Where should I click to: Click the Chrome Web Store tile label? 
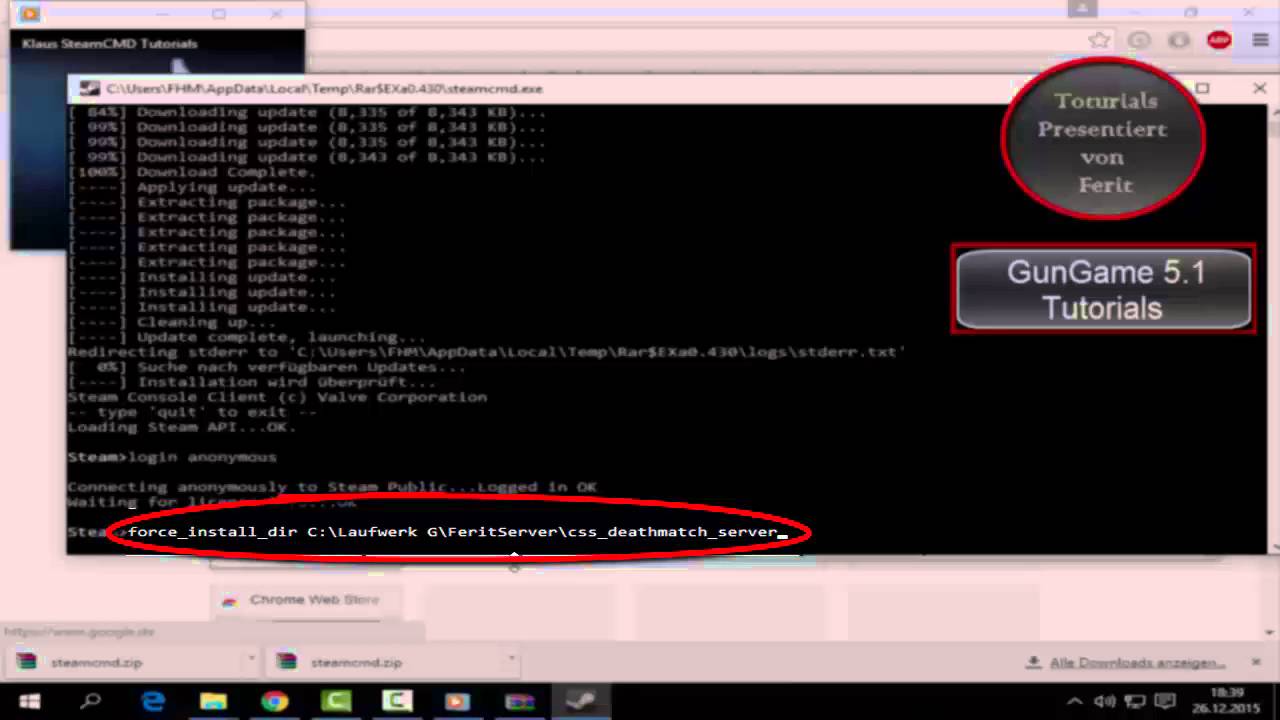click(314, 600)
